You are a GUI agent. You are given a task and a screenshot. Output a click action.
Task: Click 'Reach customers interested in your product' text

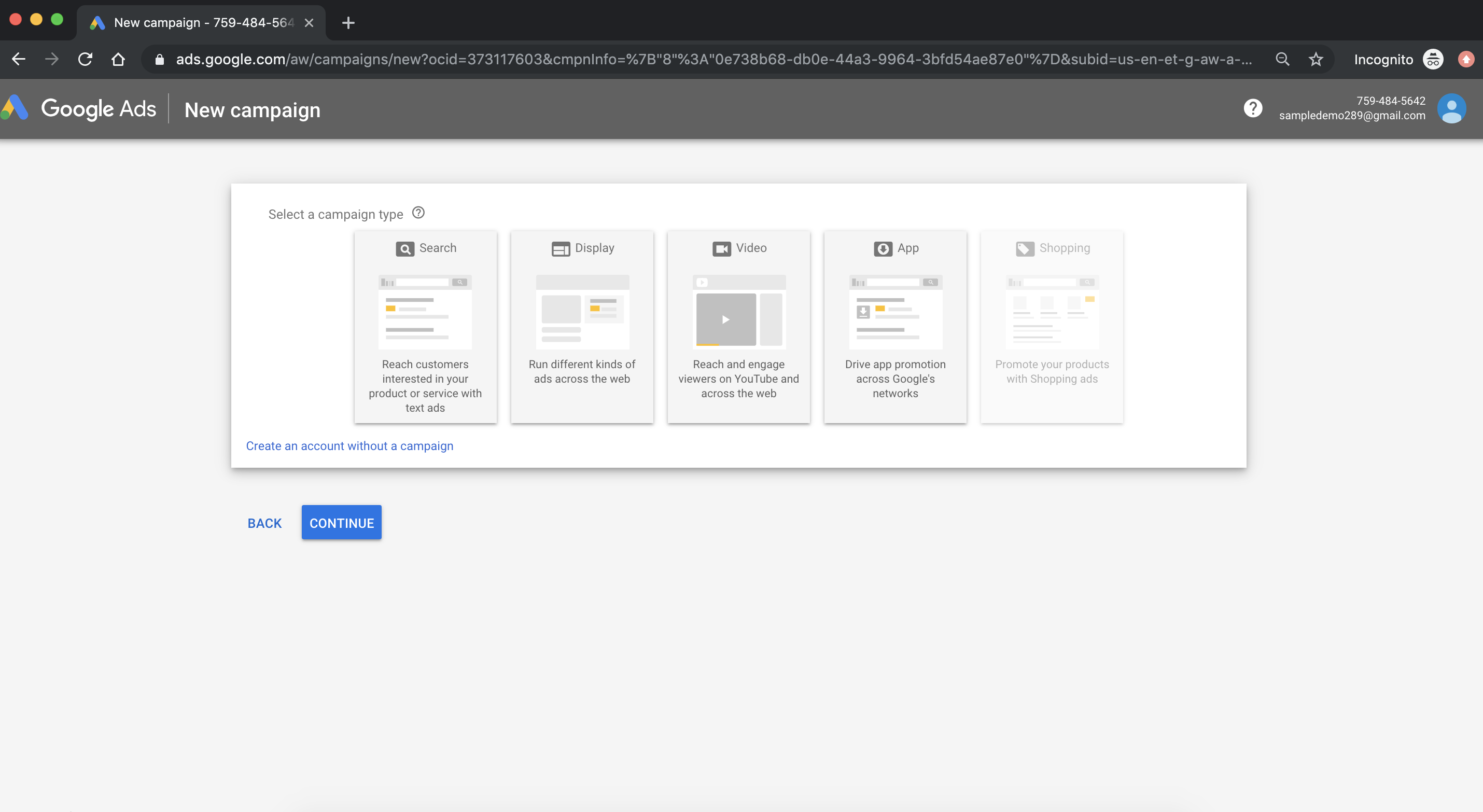point(425,386)
